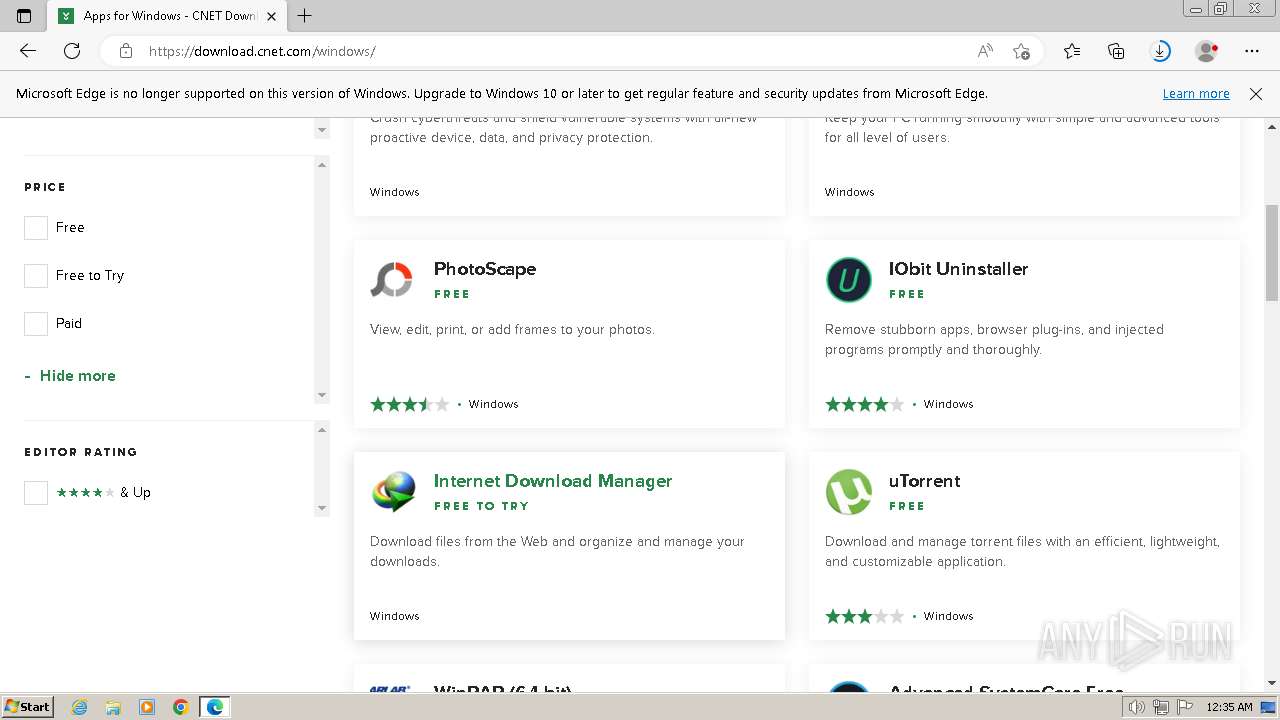Go back using the browser arrow
The height and width of the screenshot is (720, 1280).
tap(28, 51)
